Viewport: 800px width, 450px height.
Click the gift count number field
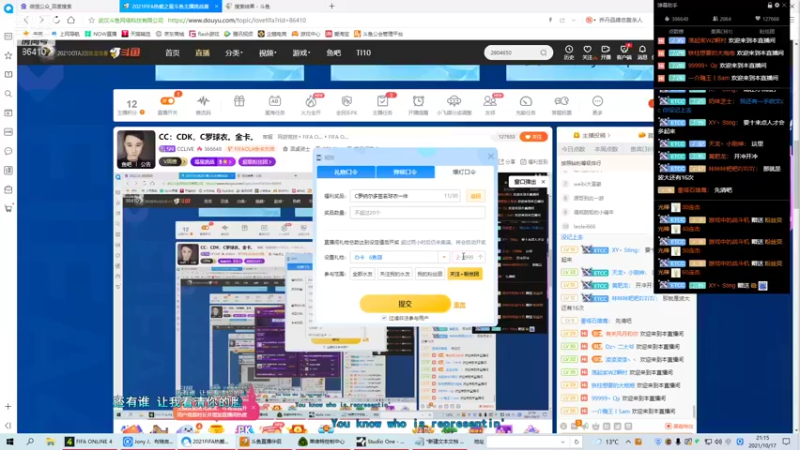click(468, 257)
